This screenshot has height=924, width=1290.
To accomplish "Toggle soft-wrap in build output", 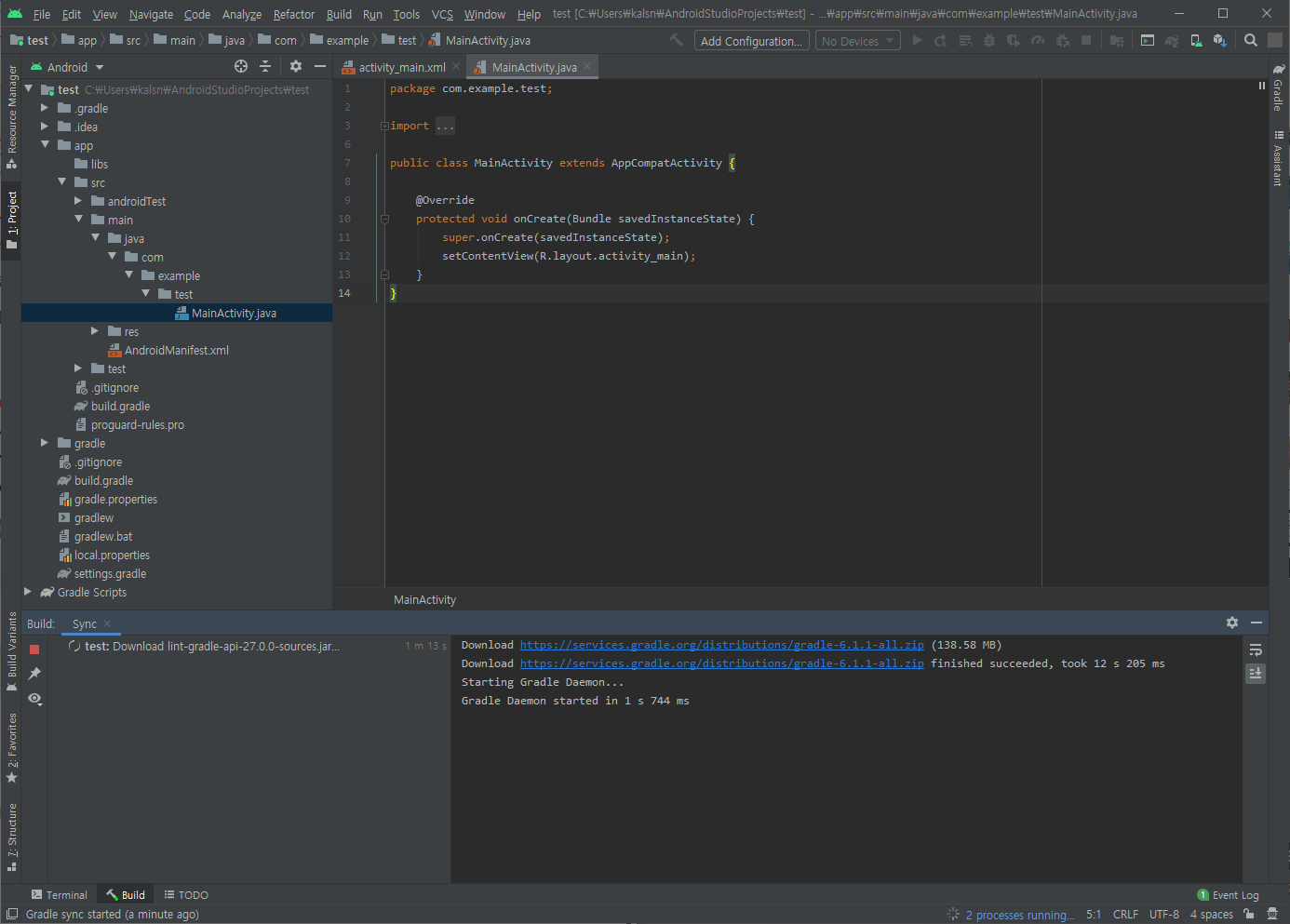I will (1256, 649).
